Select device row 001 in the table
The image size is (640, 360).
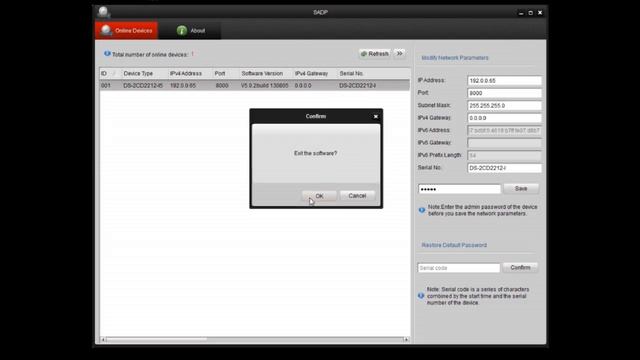(255, 86)
